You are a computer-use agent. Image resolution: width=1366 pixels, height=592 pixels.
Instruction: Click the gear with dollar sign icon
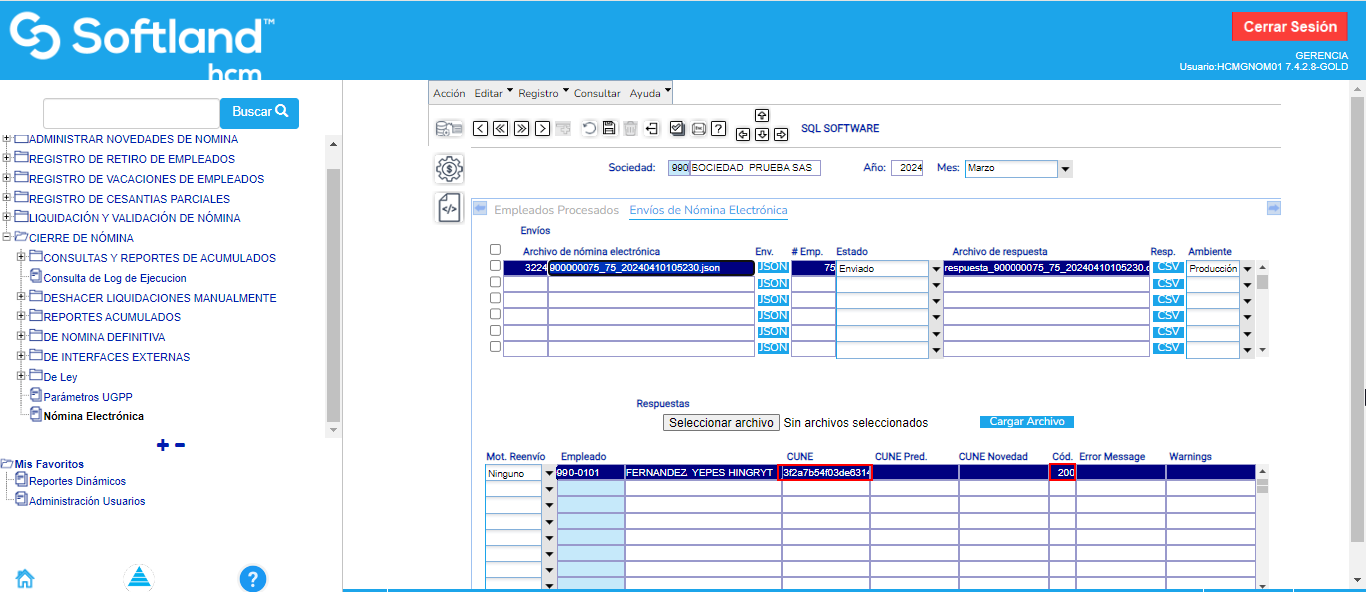point(450,169)
